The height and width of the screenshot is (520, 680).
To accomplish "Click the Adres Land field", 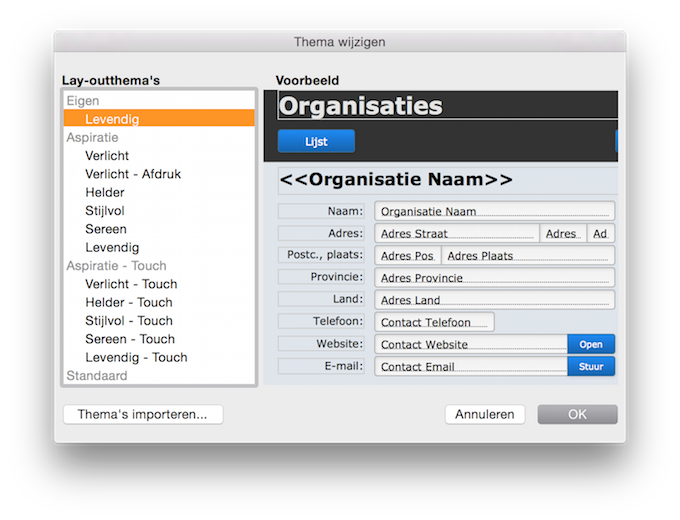I will pyautogui.click(x=494, y=300).
